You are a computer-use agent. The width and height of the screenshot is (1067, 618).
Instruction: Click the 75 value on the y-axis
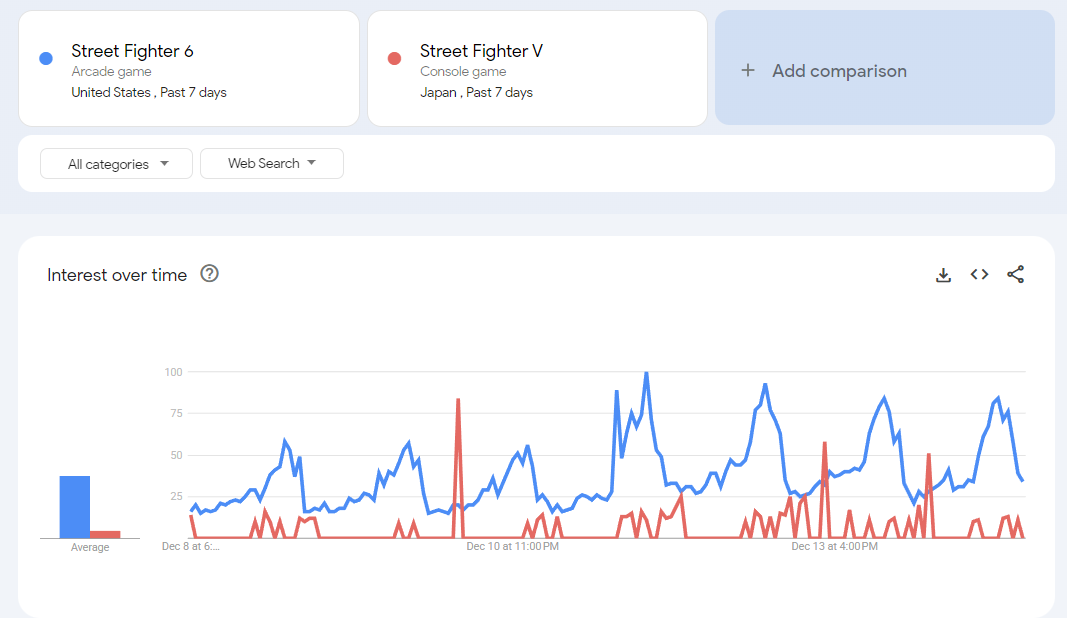(176, 413)
